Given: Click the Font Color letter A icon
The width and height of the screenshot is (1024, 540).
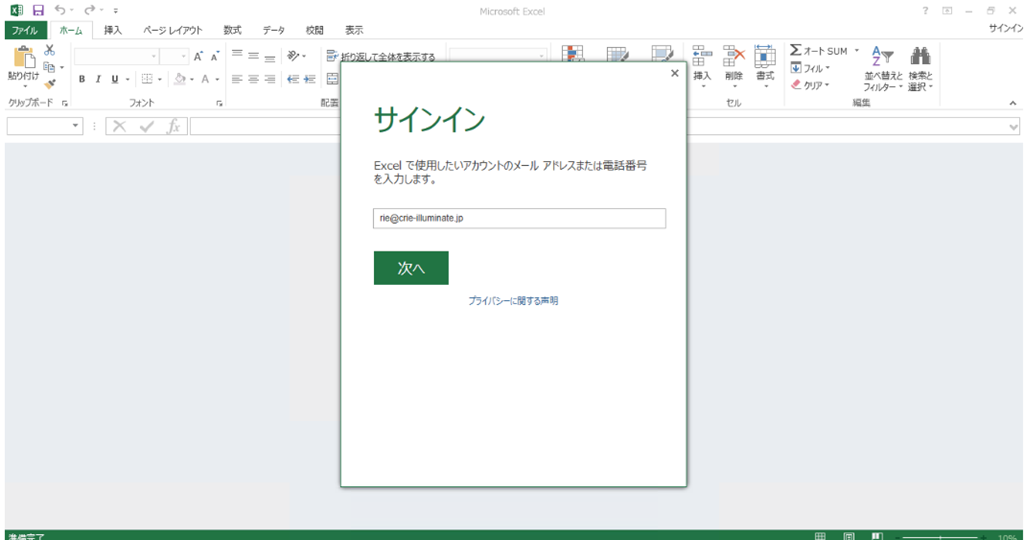Looking at the screenshot, I should (x=205, y=79).
